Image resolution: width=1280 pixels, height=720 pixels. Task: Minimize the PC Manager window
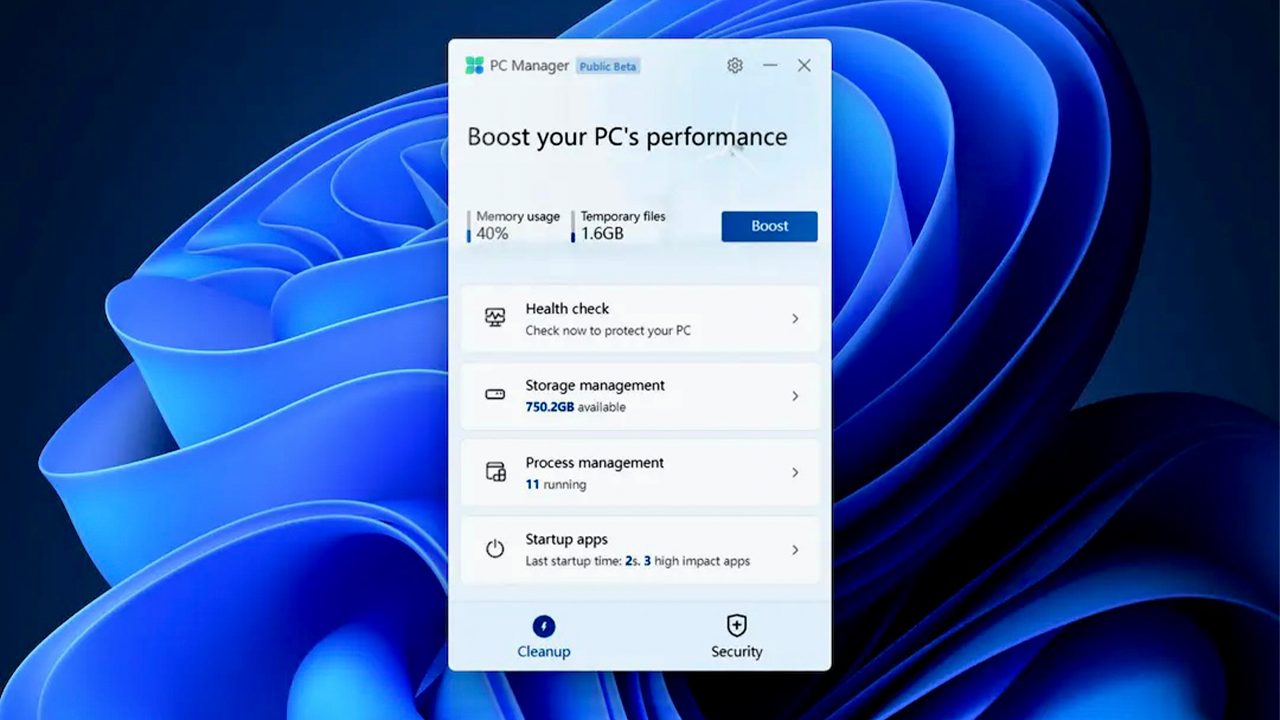[770, 66]
